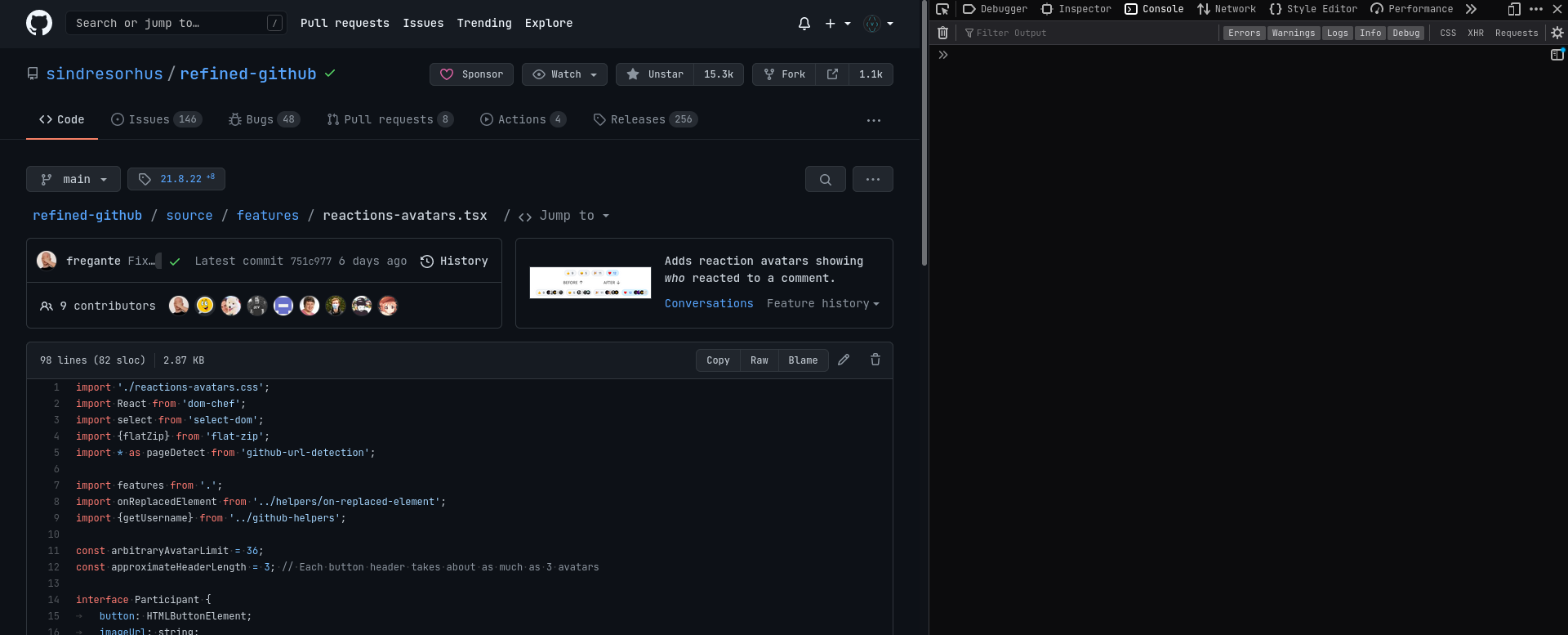Viewport: 1568px width, 635px height.
Task: Expand repository nav overflow menu
Action: tap(874, 120)
